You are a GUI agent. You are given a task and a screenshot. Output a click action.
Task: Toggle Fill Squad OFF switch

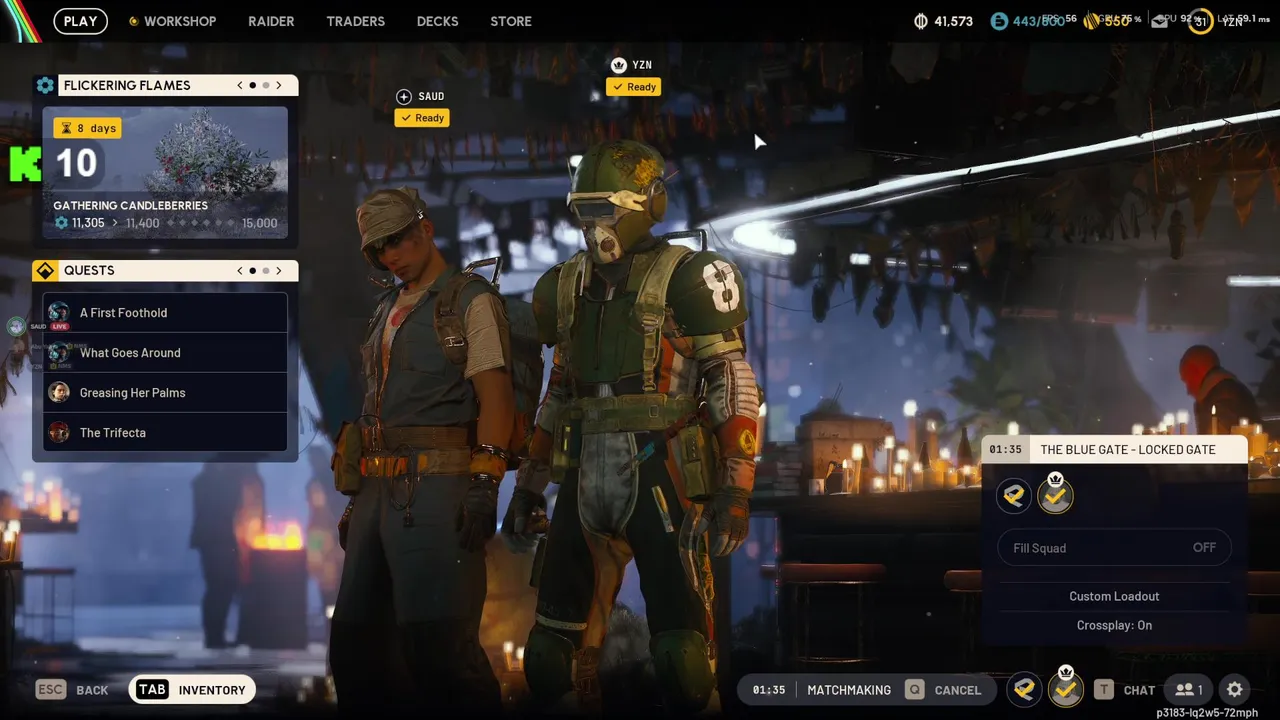(x=1115, y=548)
